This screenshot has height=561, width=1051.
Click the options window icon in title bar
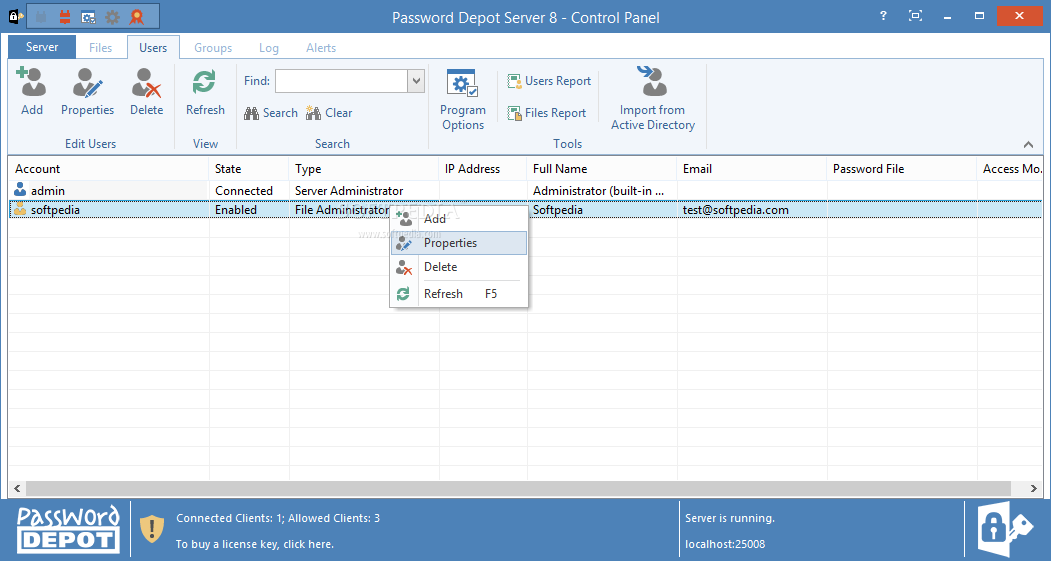pos(88,17)
